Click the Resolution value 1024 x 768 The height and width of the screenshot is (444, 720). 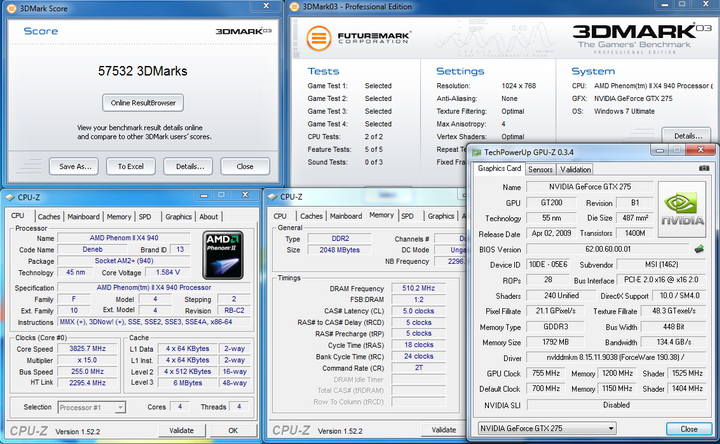[x=518, y=86]
